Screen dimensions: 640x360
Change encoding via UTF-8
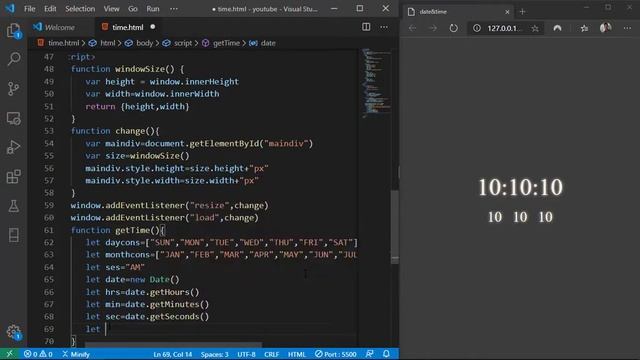coord(247,354)
